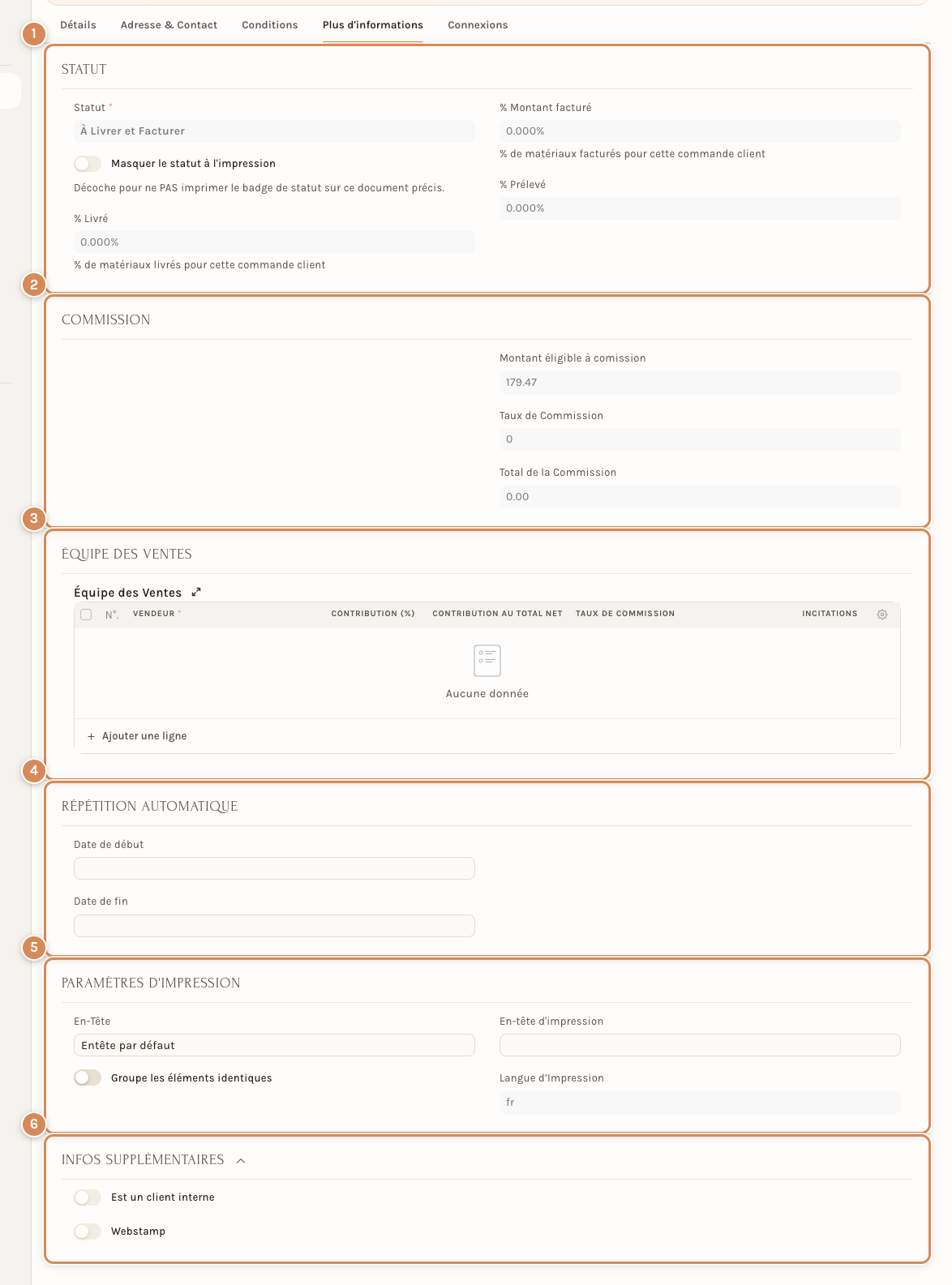The image size is (952, 1285).
Task: Click the Date de fin field
Action: (x=274, y=926)
